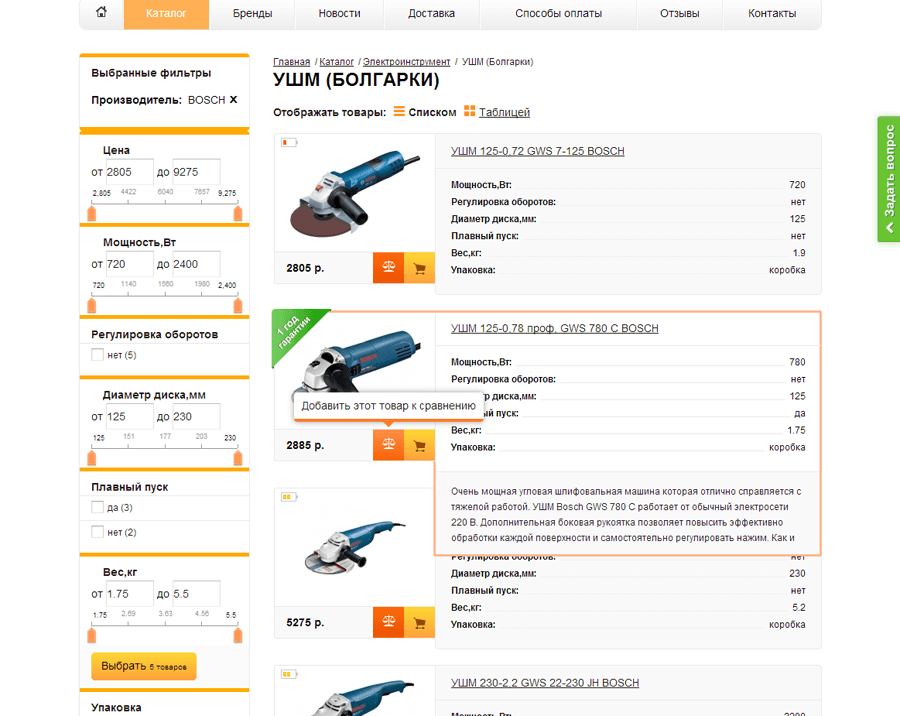This screenshot has height=716, width=900.
Task: Click the "Выбрать 5 товаров" button
Action: [143, 666]
